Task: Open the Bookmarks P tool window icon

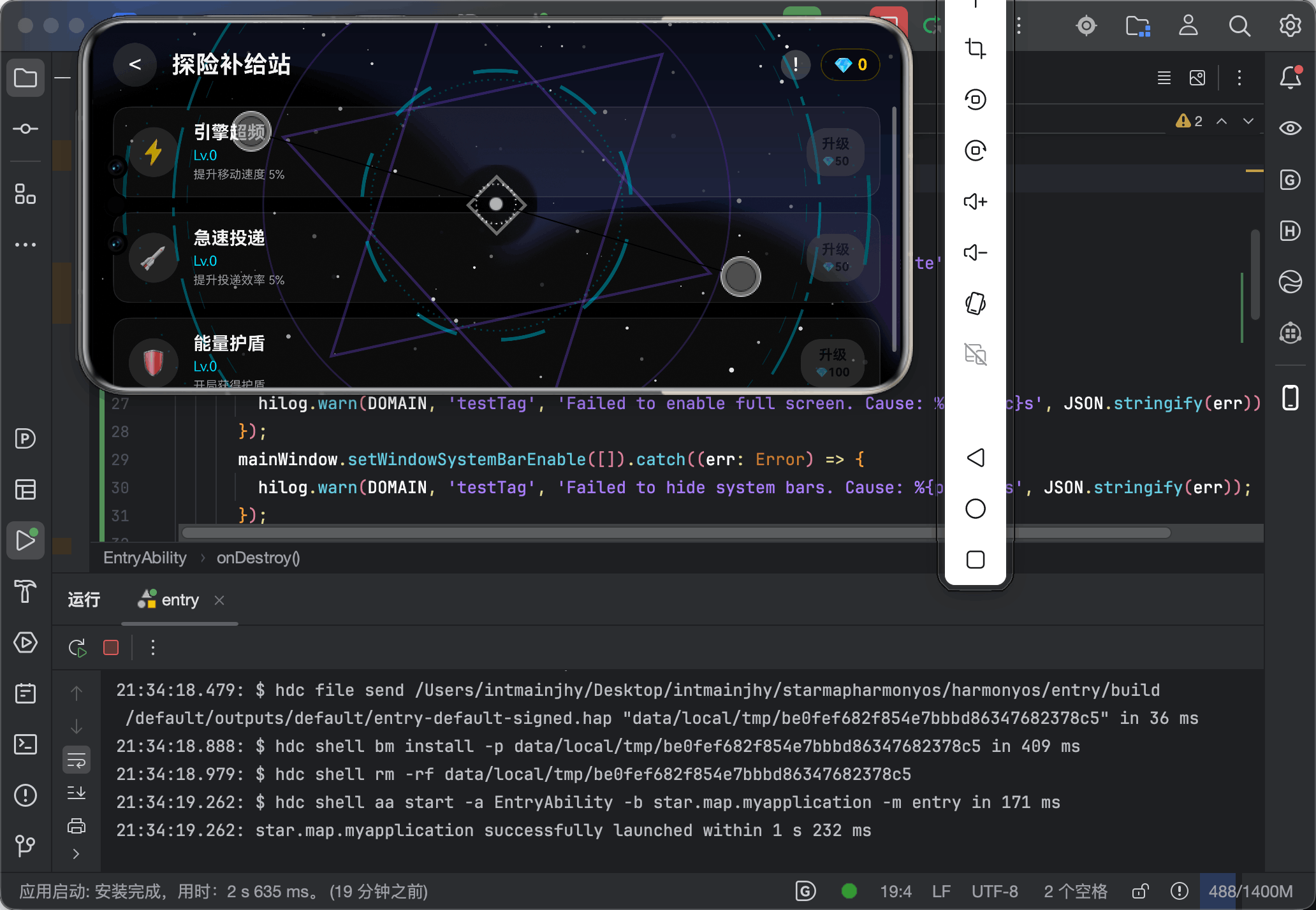Action: coord(26,438)
